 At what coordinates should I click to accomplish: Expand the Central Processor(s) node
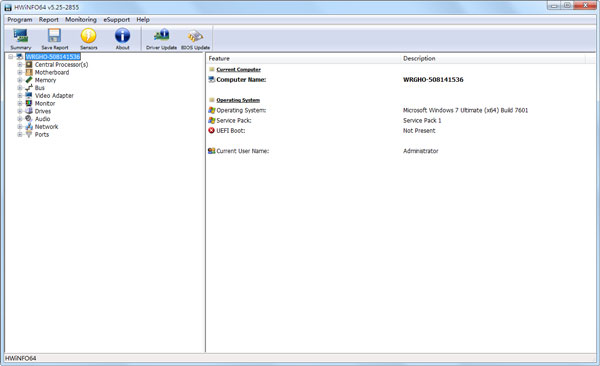click(20, 64)
